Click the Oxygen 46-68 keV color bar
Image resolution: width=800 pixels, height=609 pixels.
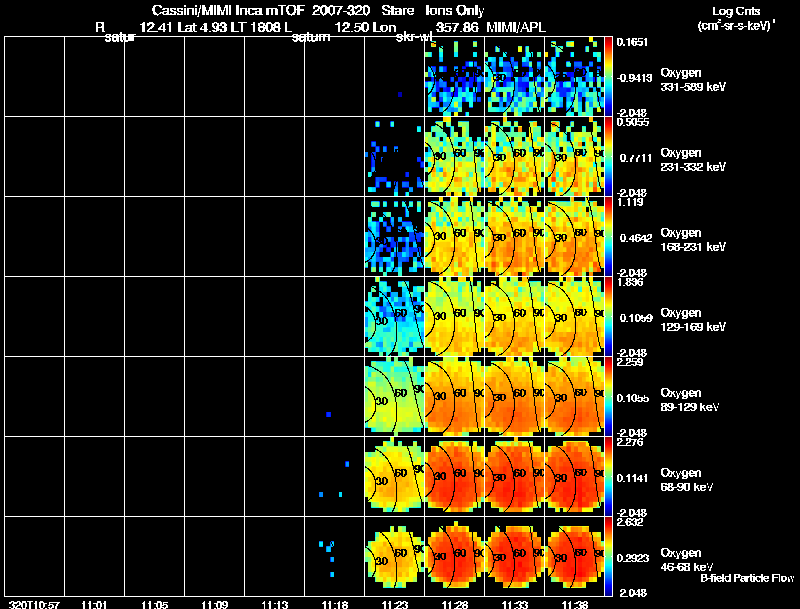608,556
